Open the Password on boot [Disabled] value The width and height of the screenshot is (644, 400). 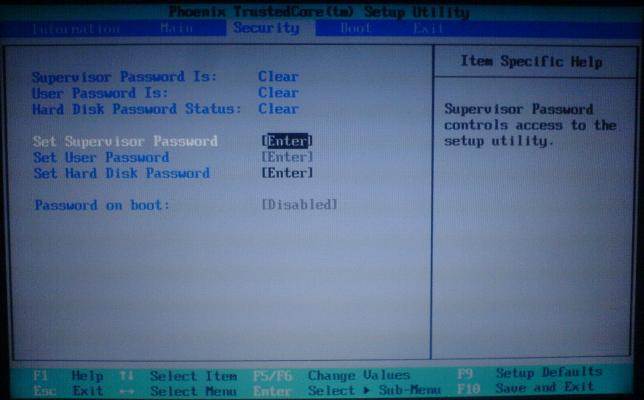299,205
